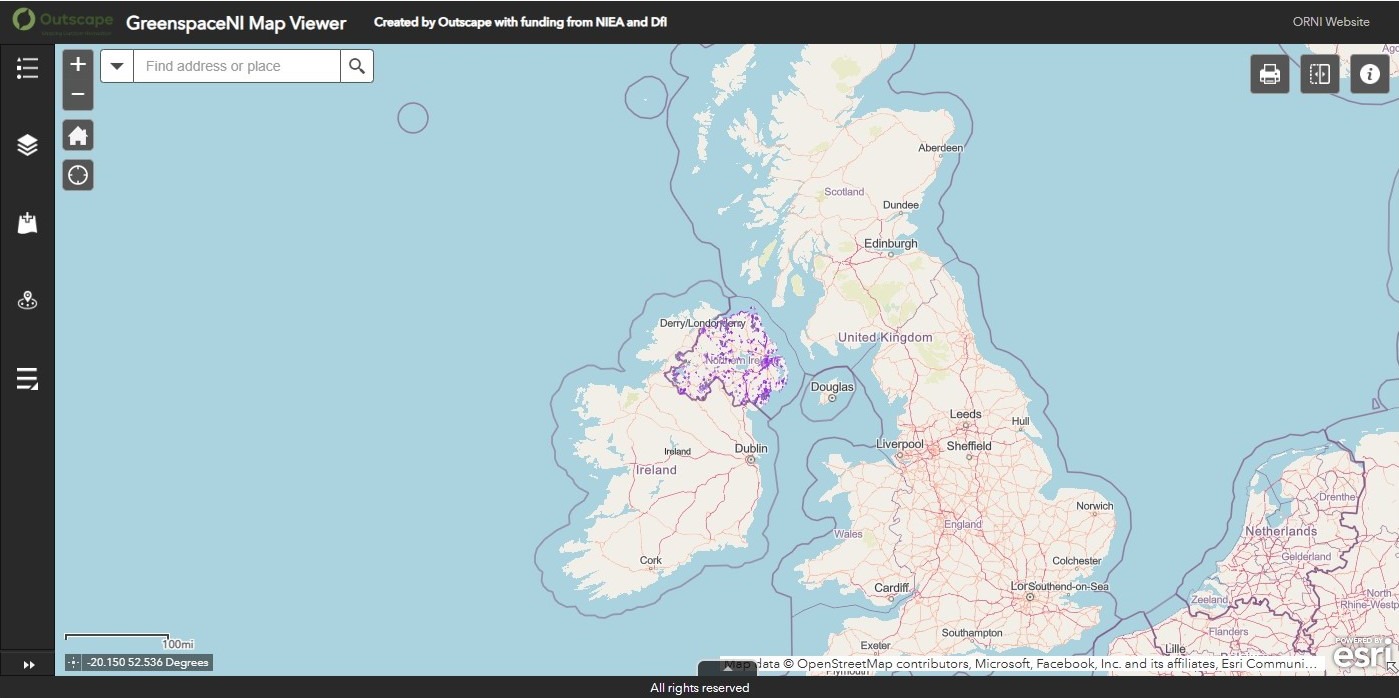This screenshot has width=1399, height=698.
Task: Click the search magnifier button
Action: (357, 66)
